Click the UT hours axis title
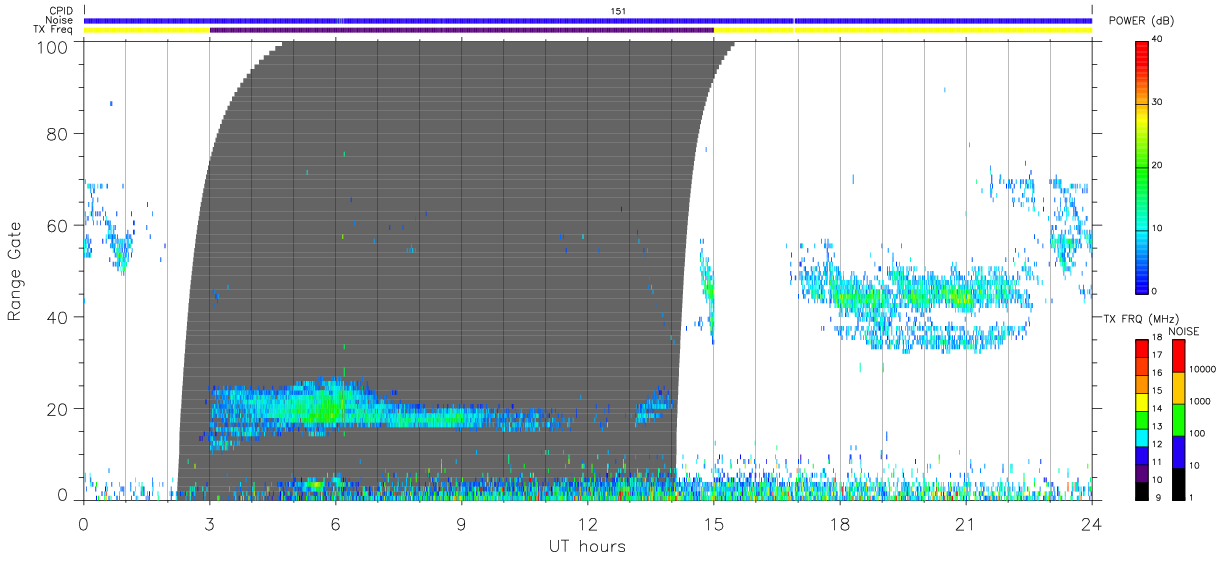This screenshot has width=1228, height=567. click(586, 546)
